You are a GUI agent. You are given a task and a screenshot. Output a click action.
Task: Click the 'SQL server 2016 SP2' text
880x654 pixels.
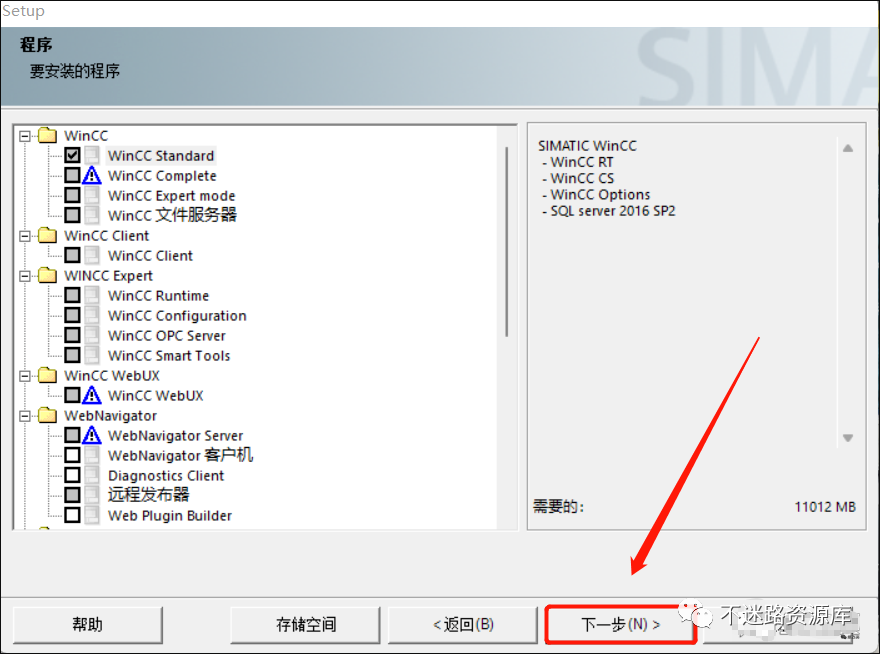pyautogui.click(x=612, y=211)
